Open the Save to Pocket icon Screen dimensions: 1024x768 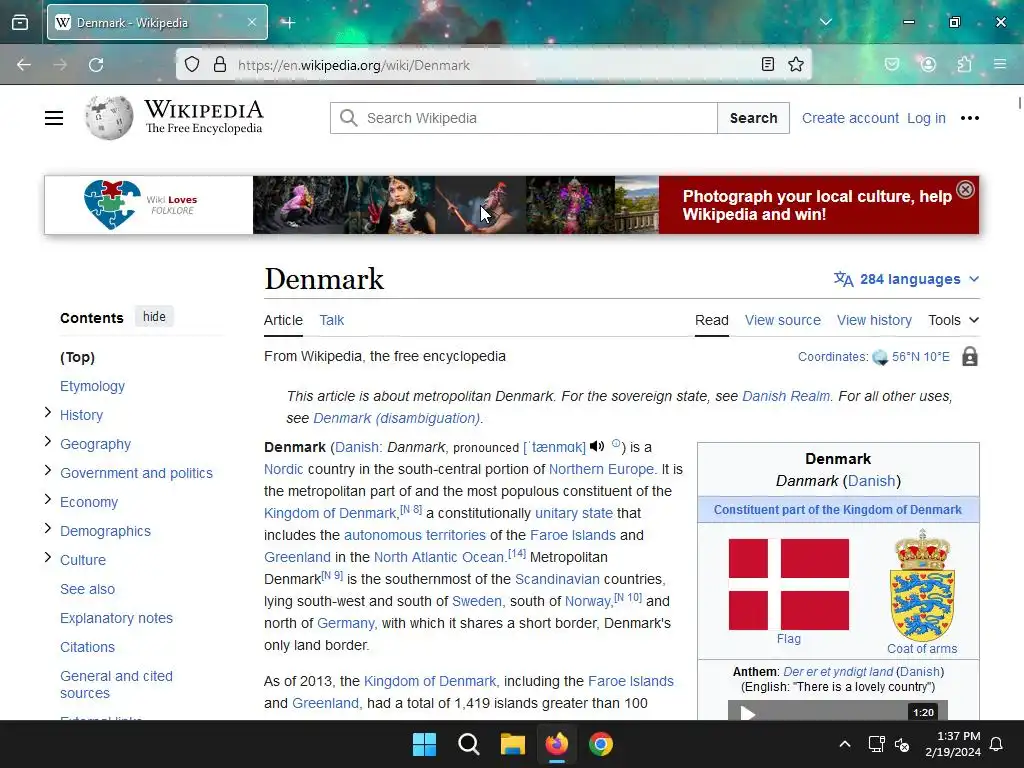coord(892,64)
